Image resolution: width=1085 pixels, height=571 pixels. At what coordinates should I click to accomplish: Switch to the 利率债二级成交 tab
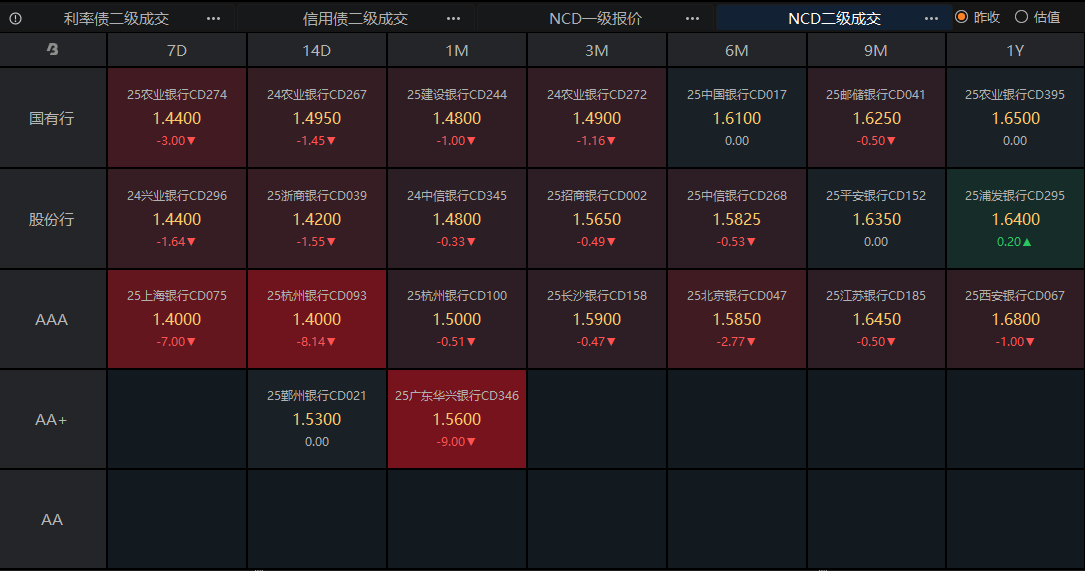[x=116, y=19]
